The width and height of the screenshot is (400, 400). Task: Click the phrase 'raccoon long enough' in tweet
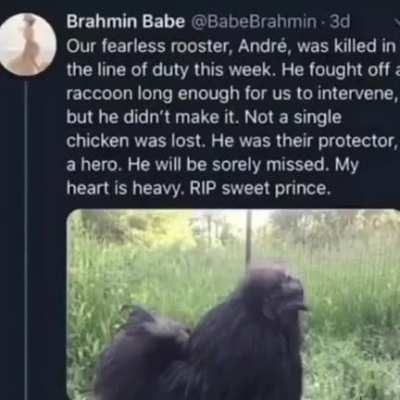[153, 94]
